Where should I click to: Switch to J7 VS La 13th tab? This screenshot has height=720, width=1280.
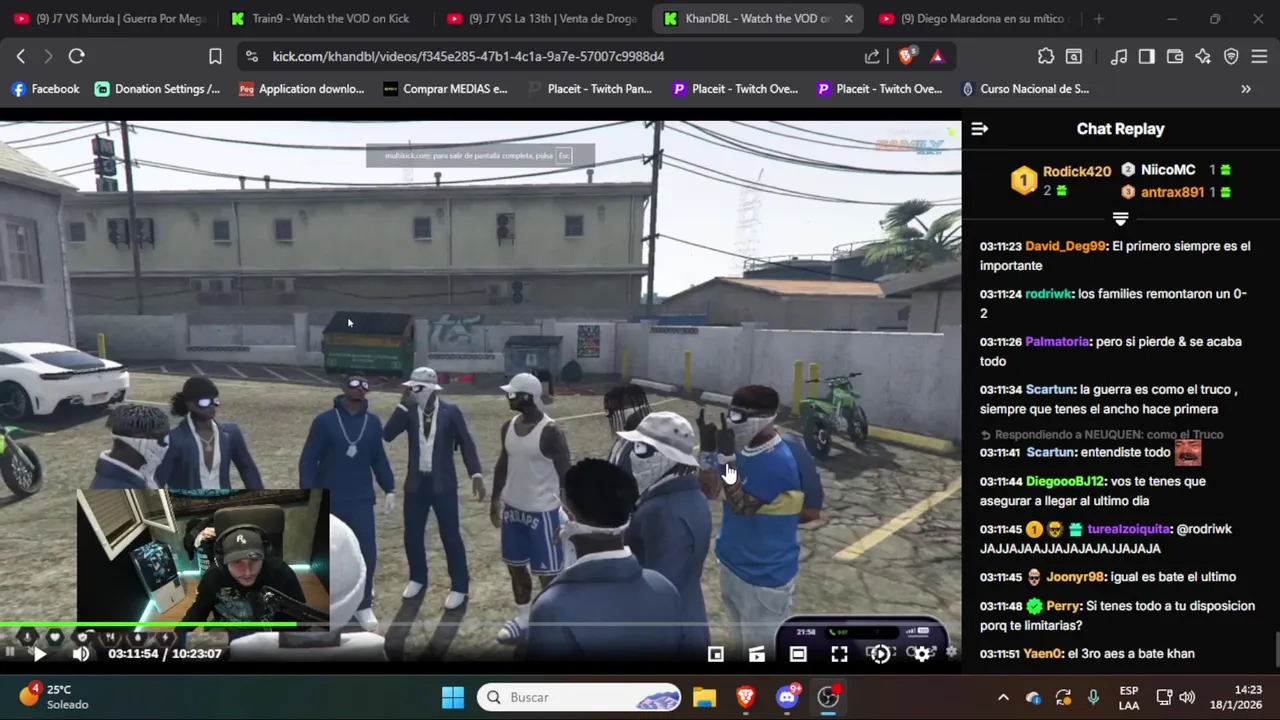coord(542,19)
